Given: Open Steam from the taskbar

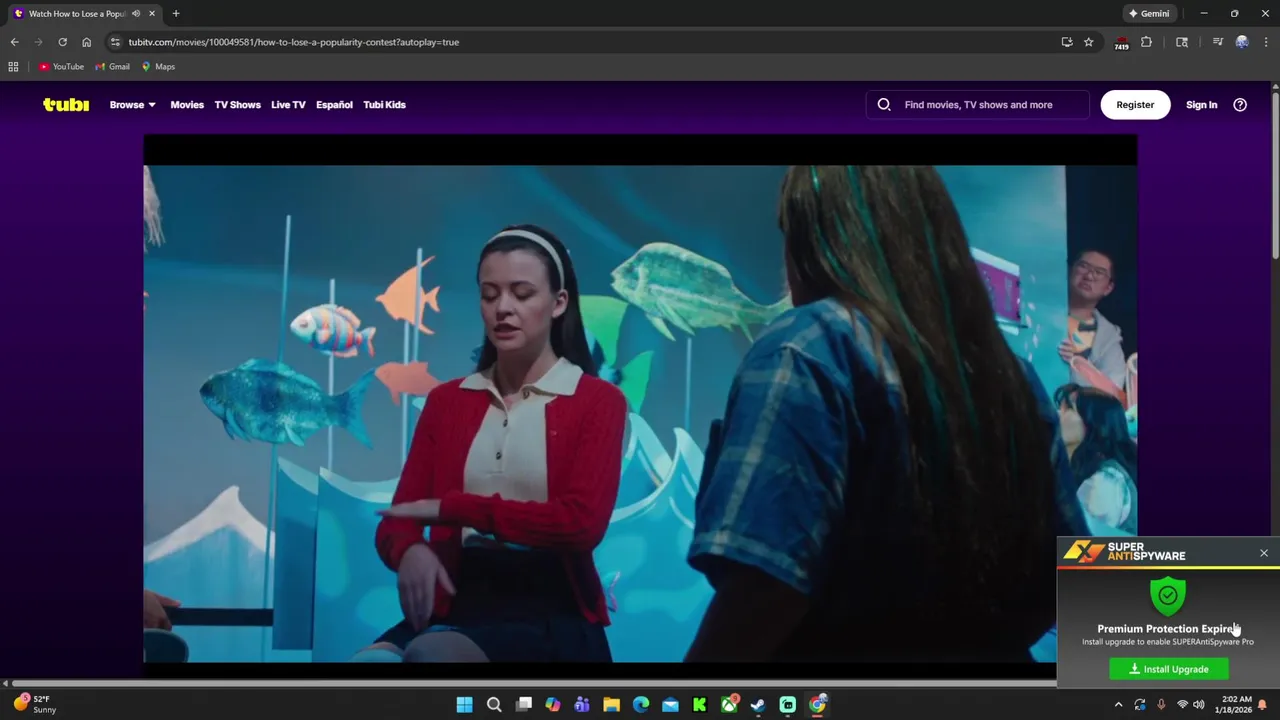Looking at the screenshot, I should (x=758, y=705).
